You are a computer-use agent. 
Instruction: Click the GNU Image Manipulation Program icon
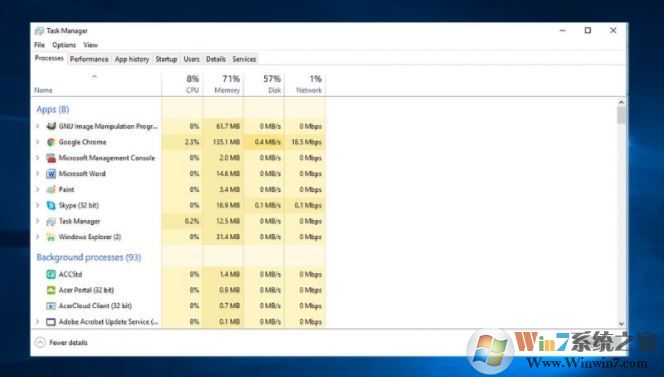click(51, 126)
